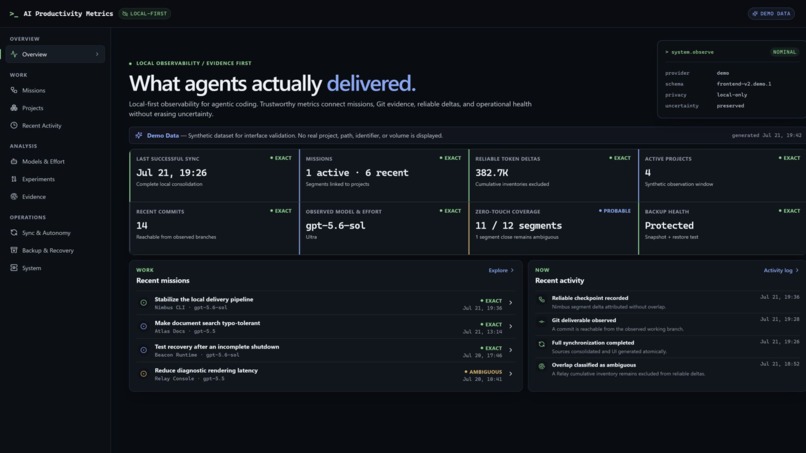
Task: Open chevron for Test recovery after incomplete shutdown
Action: click(510, 350)
